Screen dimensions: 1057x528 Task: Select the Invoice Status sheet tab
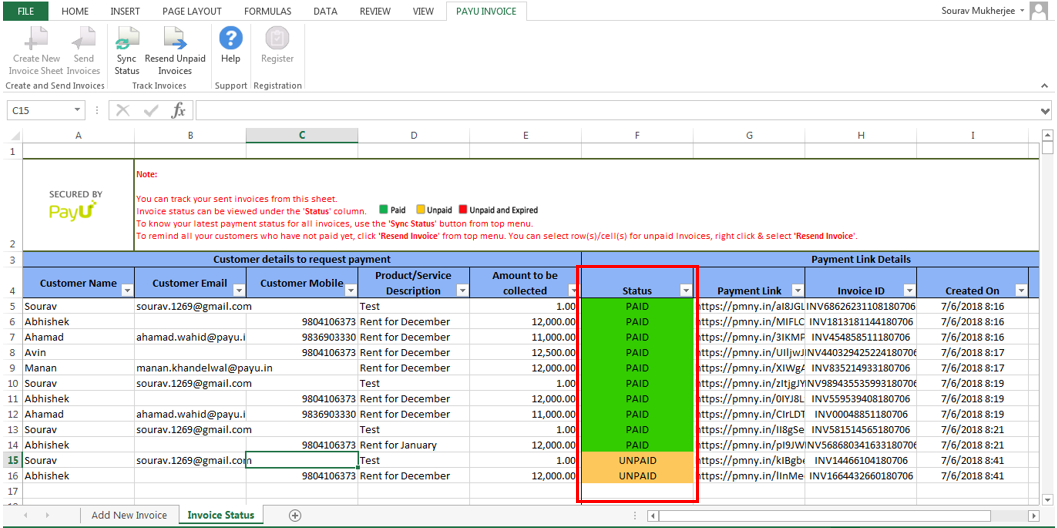(x=221, y=515)
